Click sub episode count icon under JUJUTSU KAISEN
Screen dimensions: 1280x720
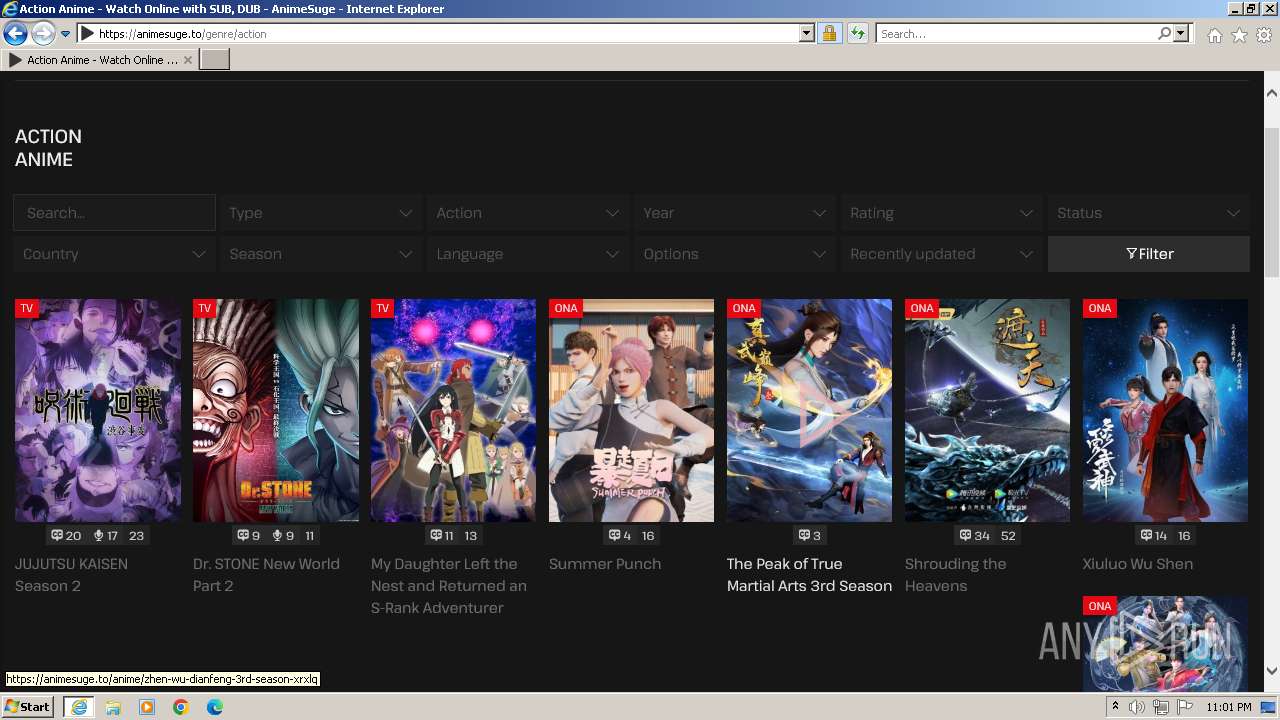tap(57, 535)
